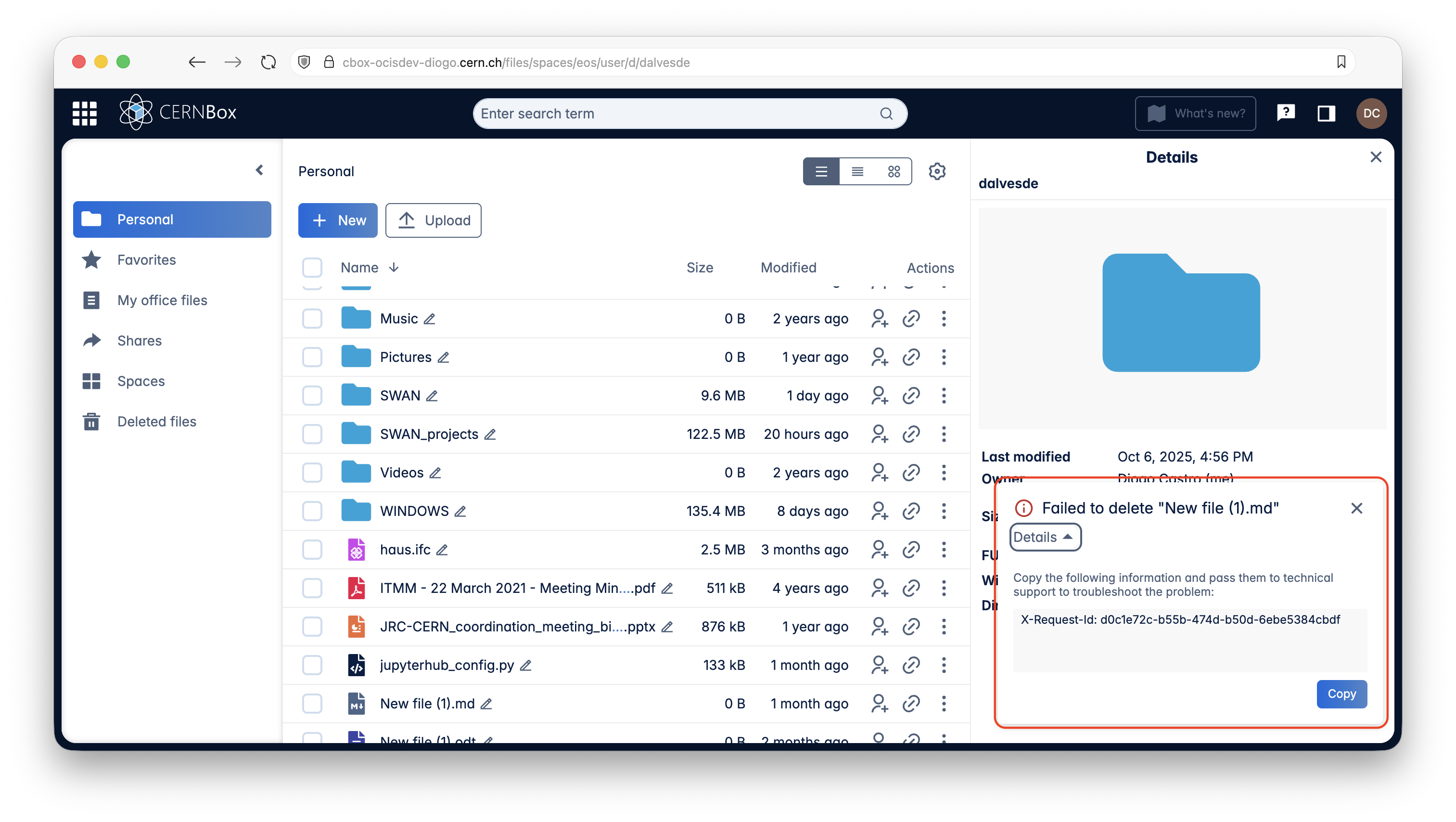Click the rename pencil next to Pictures

(x=444, y=357)
